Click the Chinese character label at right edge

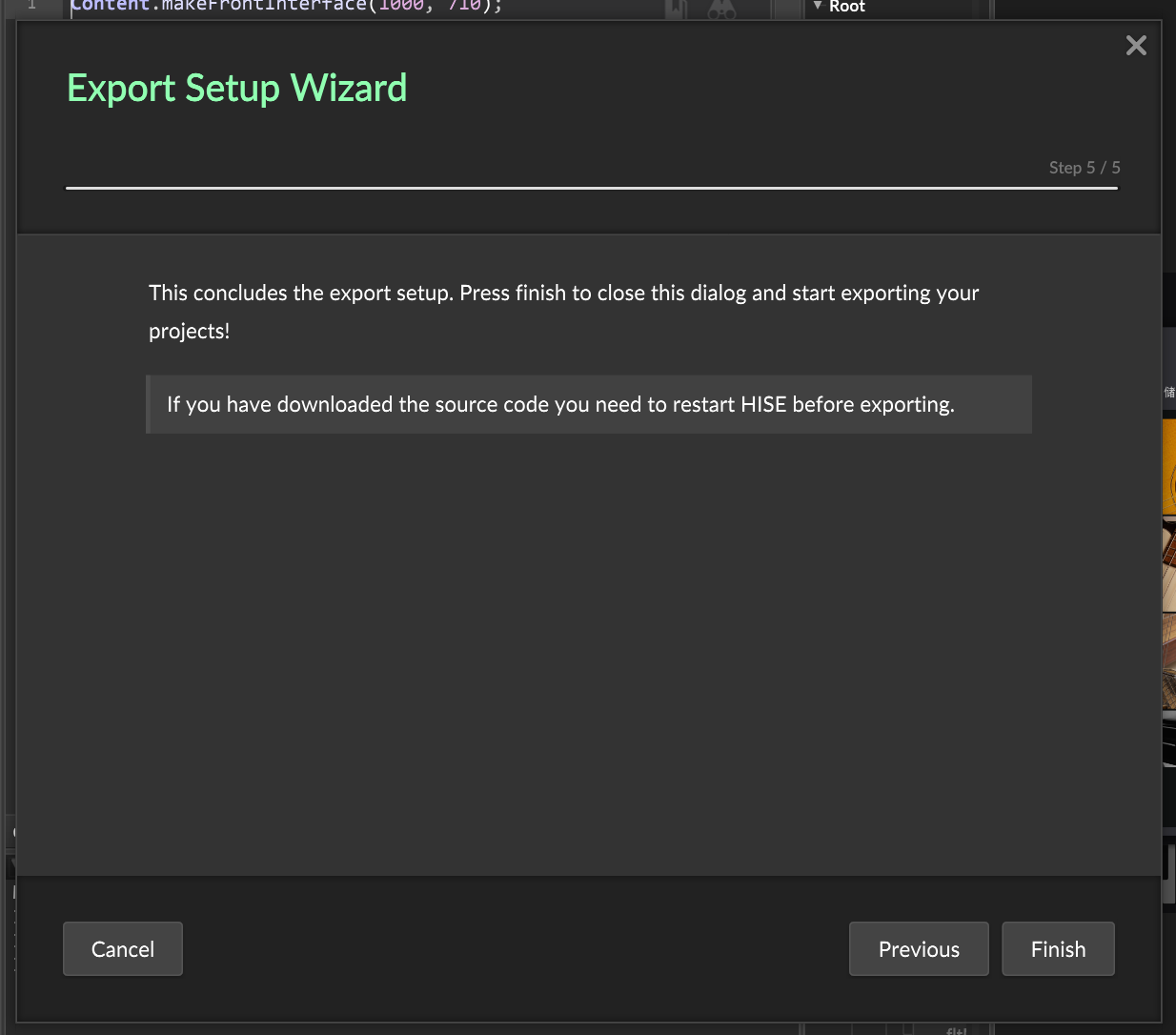(1169, 392)
